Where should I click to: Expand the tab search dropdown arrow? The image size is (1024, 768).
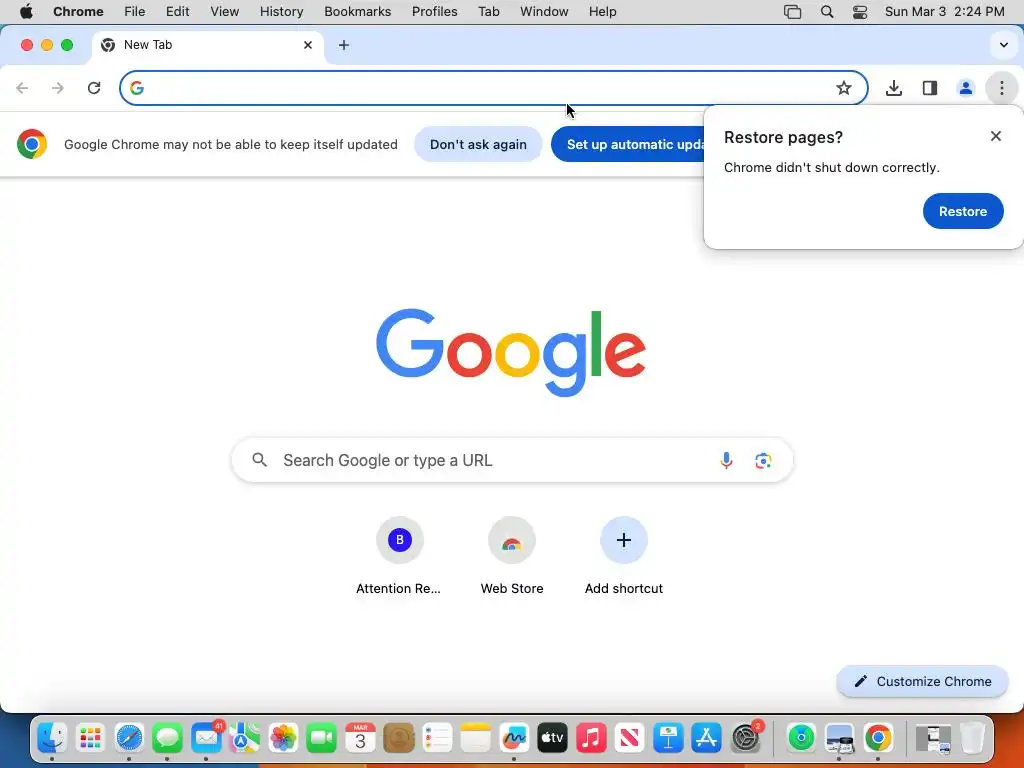point(1004,45)
